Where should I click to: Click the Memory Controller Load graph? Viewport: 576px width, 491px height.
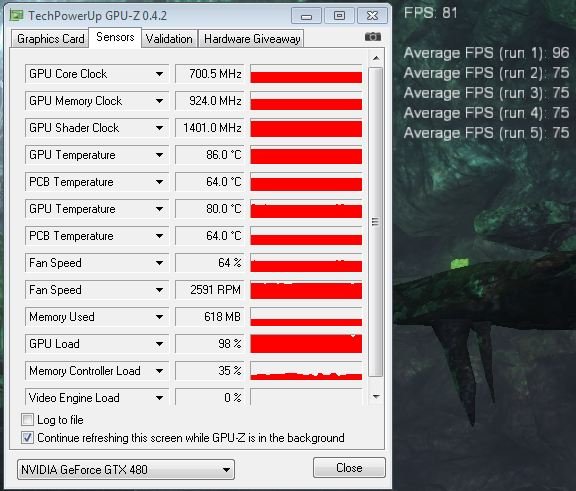coord(306,371)
